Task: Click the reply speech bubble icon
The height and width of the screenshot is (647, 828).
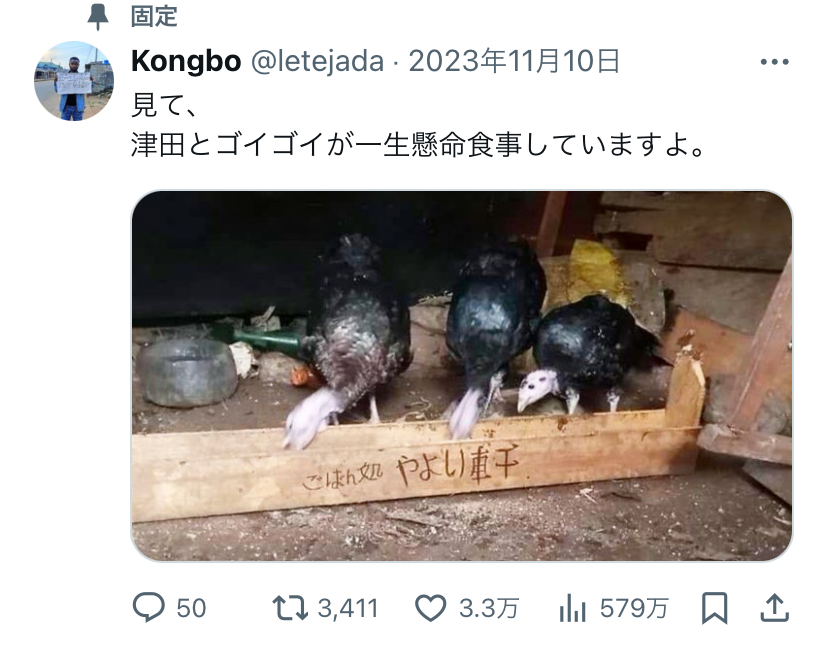Action: tap(148, 607)
